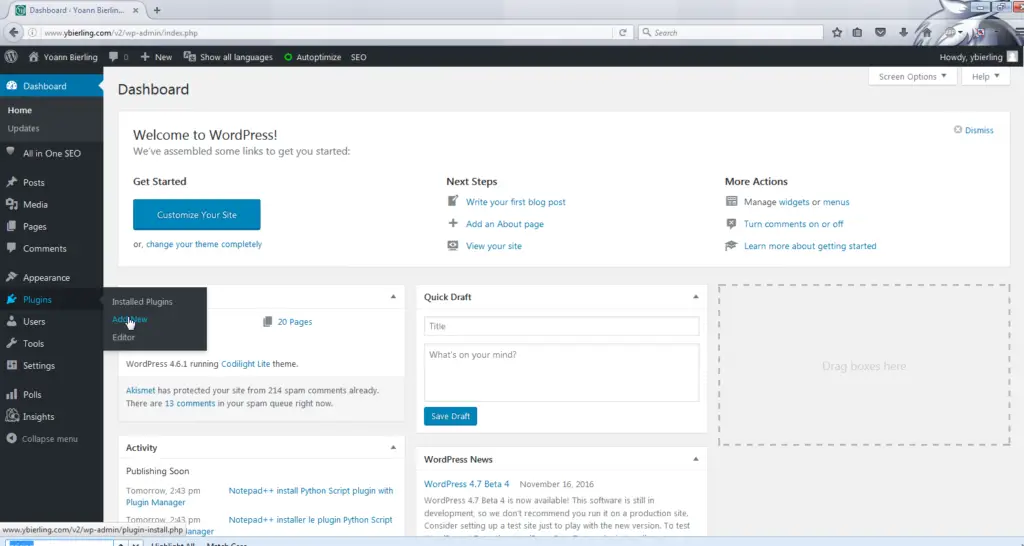The width and height of the screenshot is (1024, 546).
Task: Open WordPress 4.7 Beta 4 news link
Action: [466, 484]
